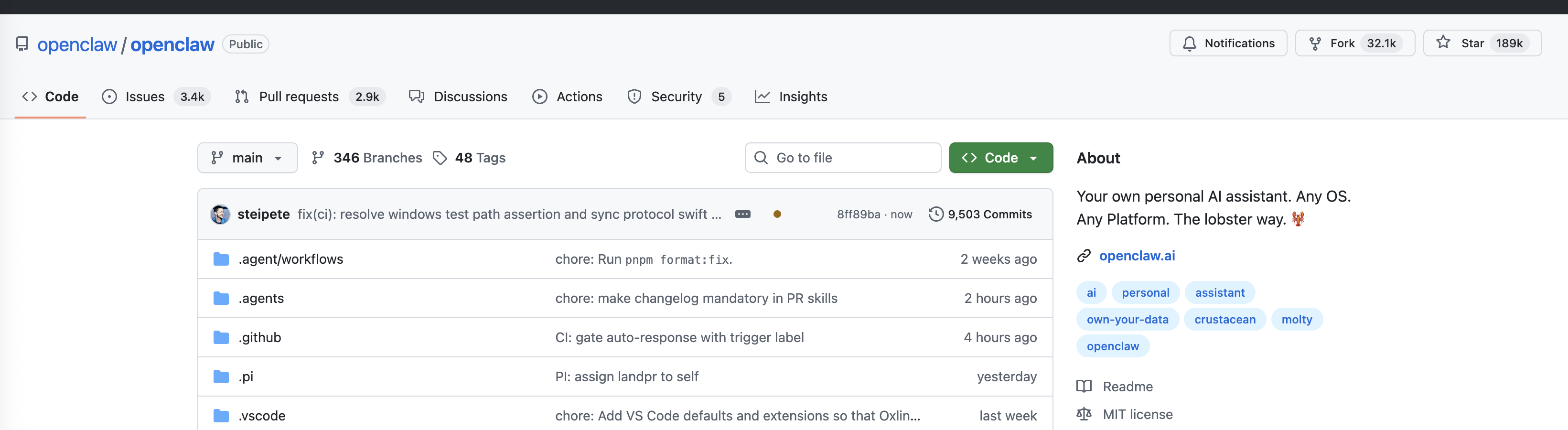Click steipete's avatar image
The height and width of the screenshot is (430, 1568).
click(x=220, y=215)
